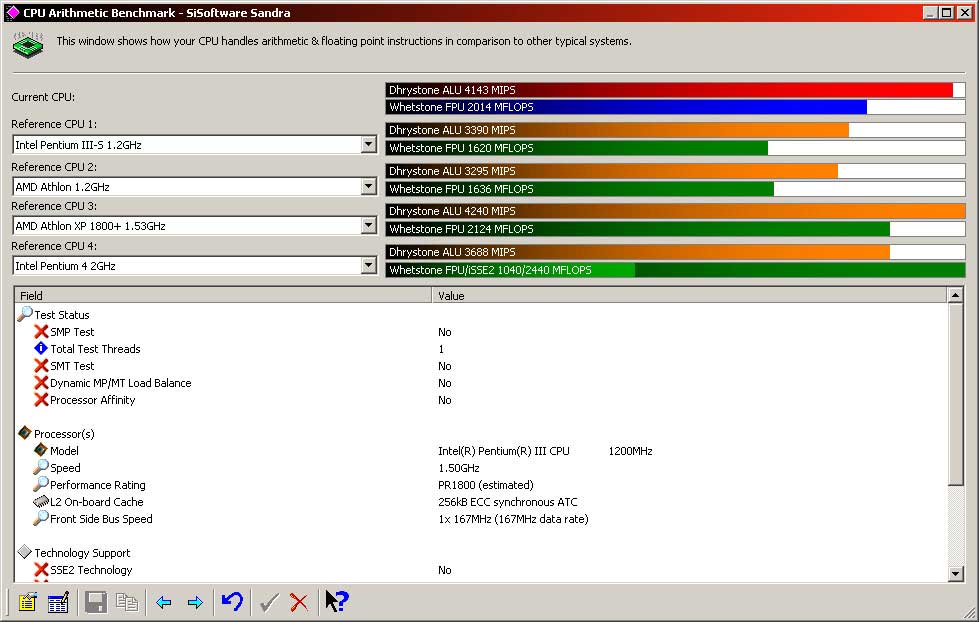Click the magnifier icon beside Speed
Image resolution: width=979 pixels, height=622 pixels.
pos(41,466)
